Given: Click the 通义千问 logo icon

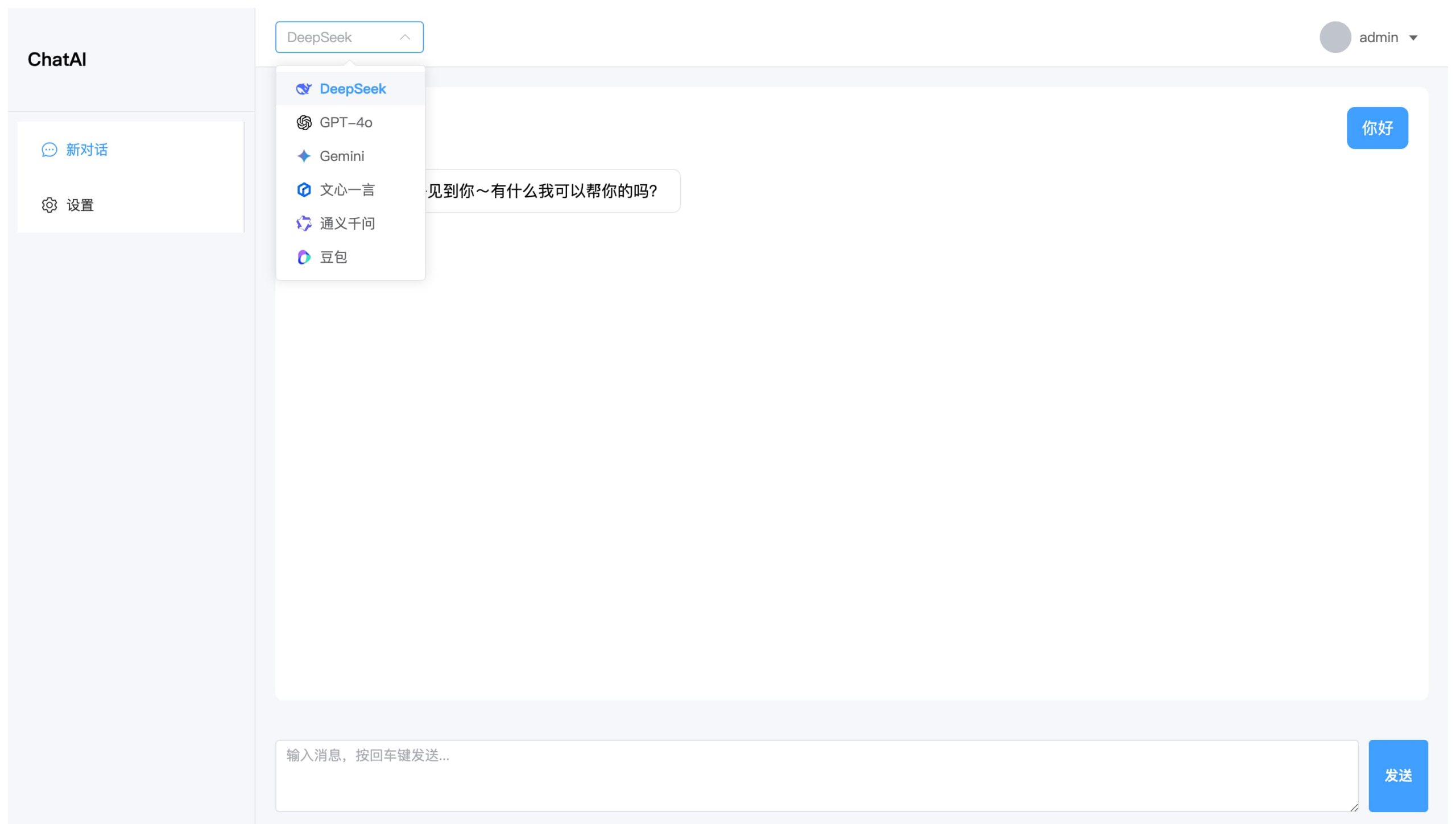Looking at the screenshot, I should pos(304,223).
